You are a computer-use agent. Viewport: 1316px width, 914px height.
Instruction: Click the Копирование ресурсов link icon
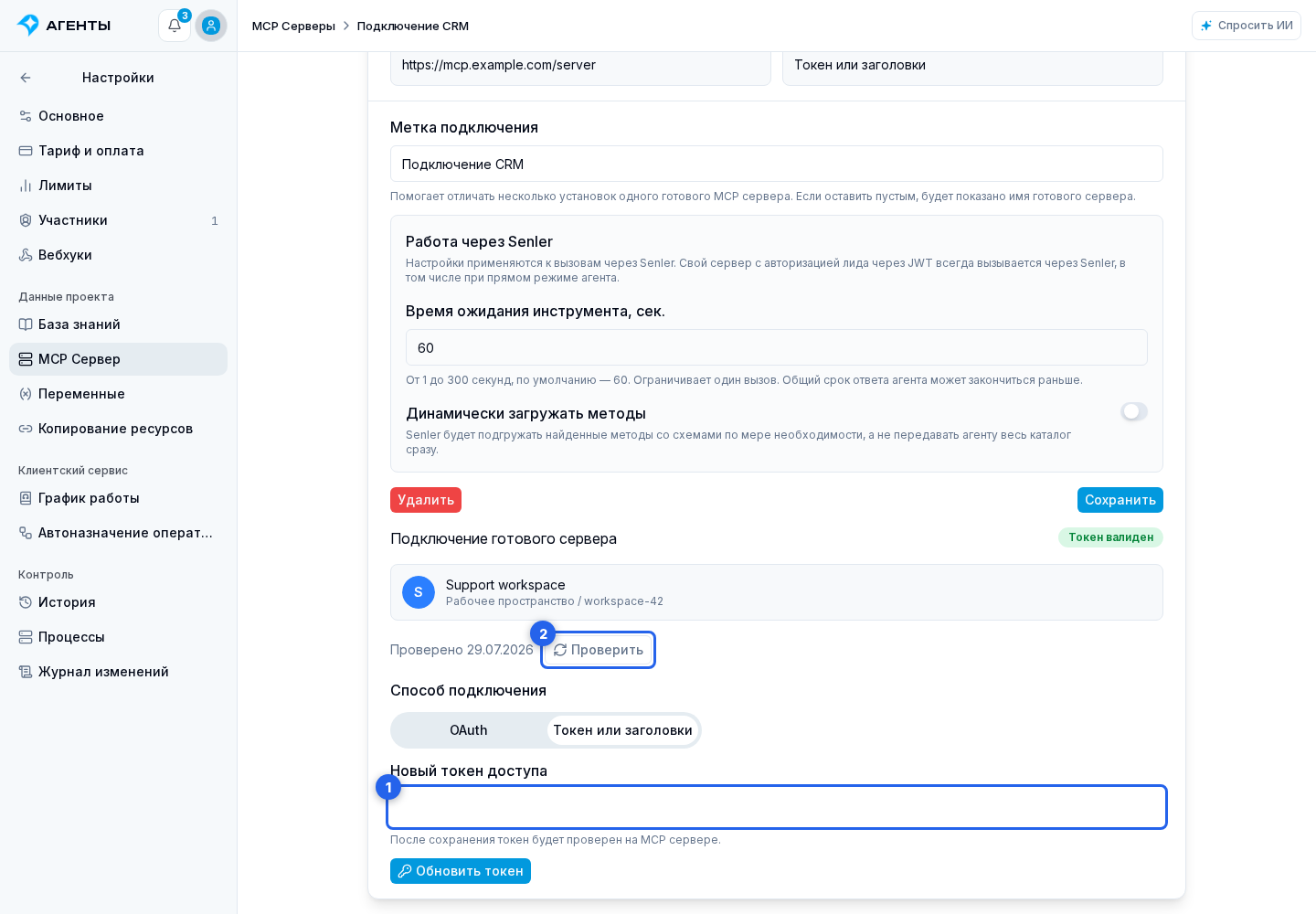point(26,429)
